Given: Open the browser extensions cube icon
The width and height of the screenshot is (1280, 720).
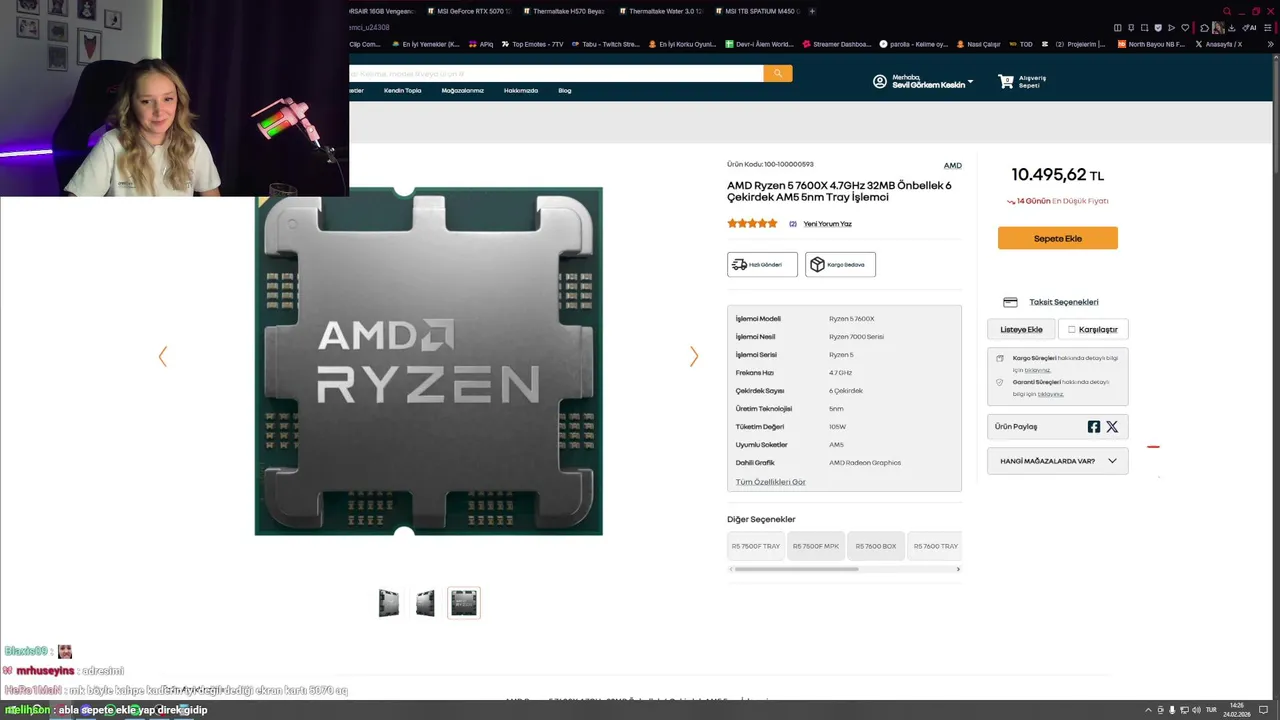Looking at the screenshot, I should pyautogui.click(x=1205, y=28).
